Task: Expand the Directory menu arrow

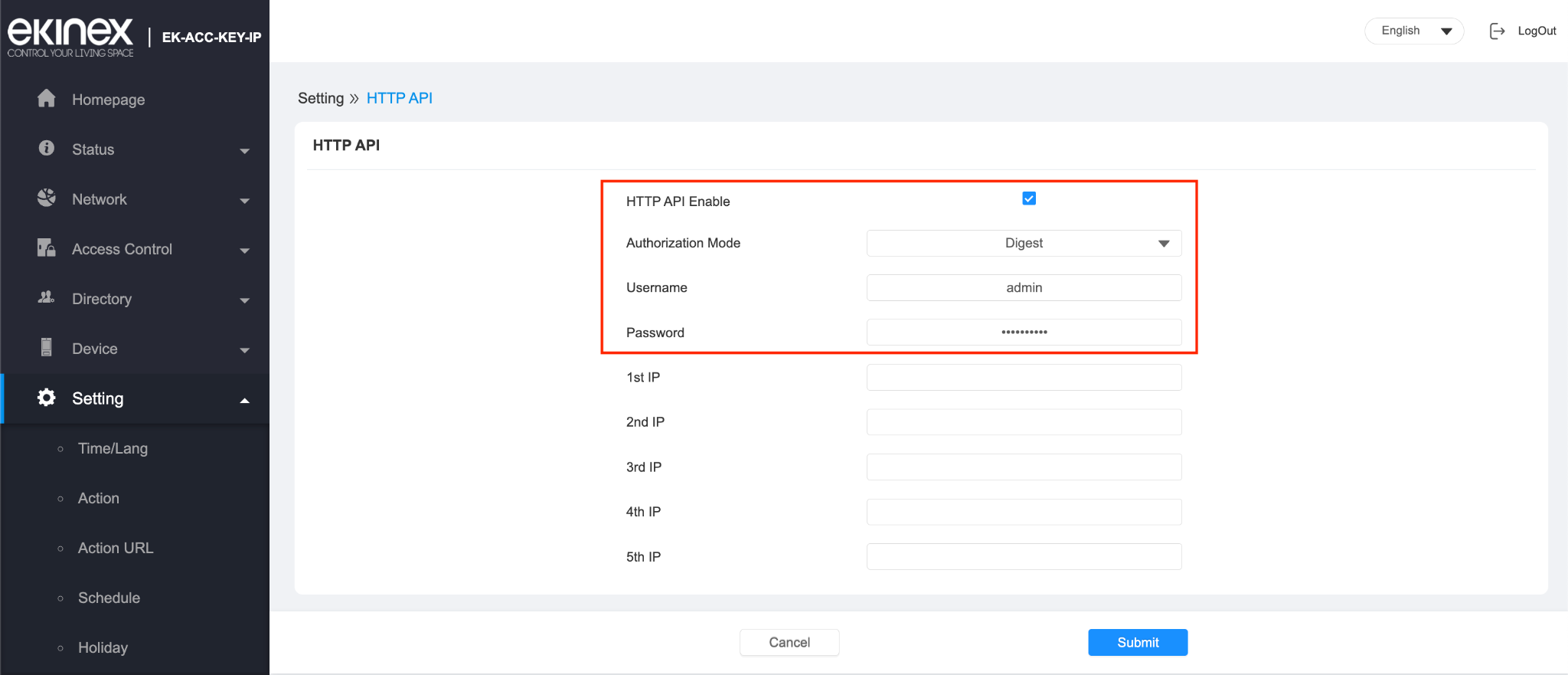Action: [x=245, y=300]
